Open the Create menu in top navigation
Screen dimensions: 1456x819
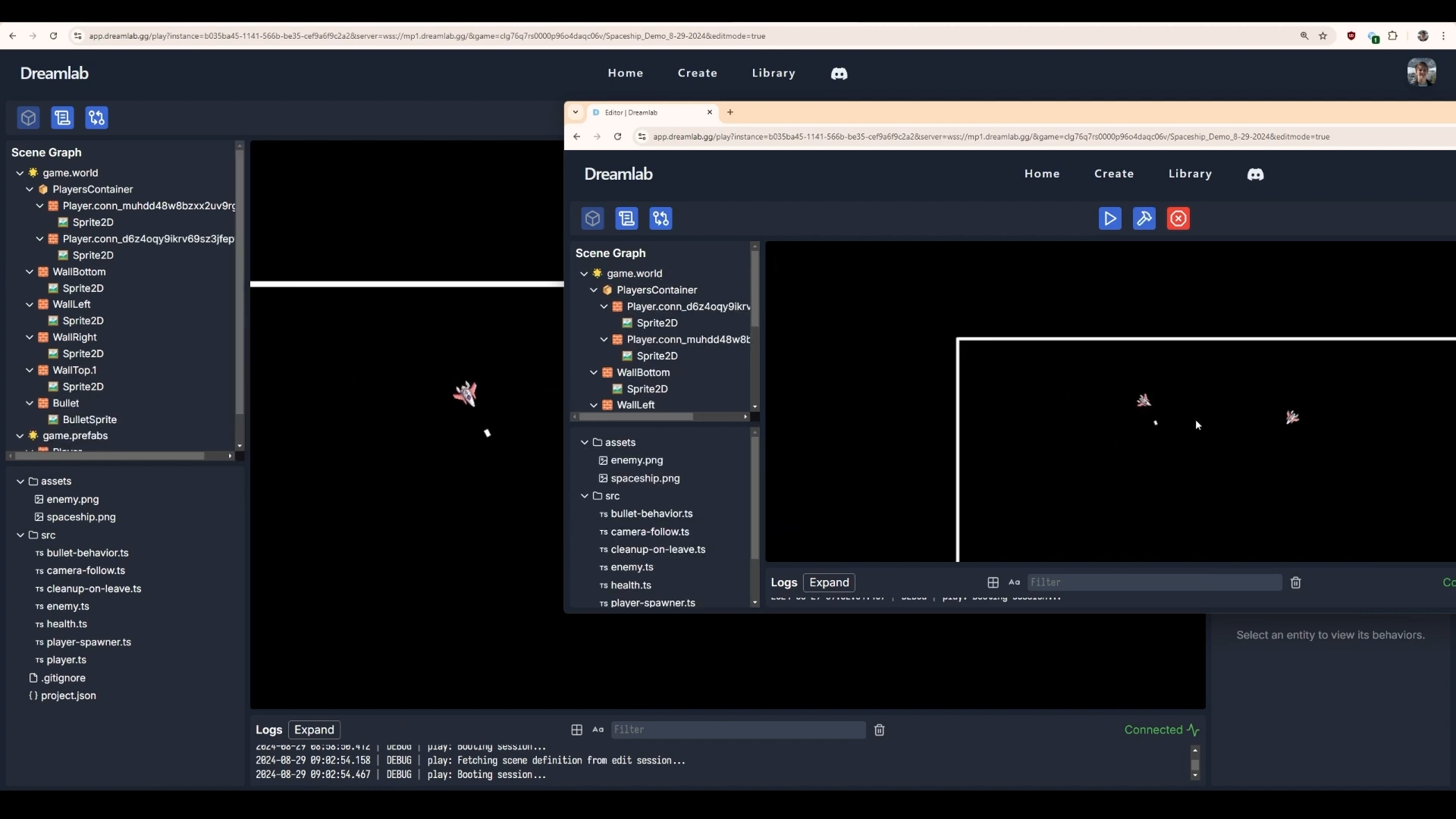(697, 73)
